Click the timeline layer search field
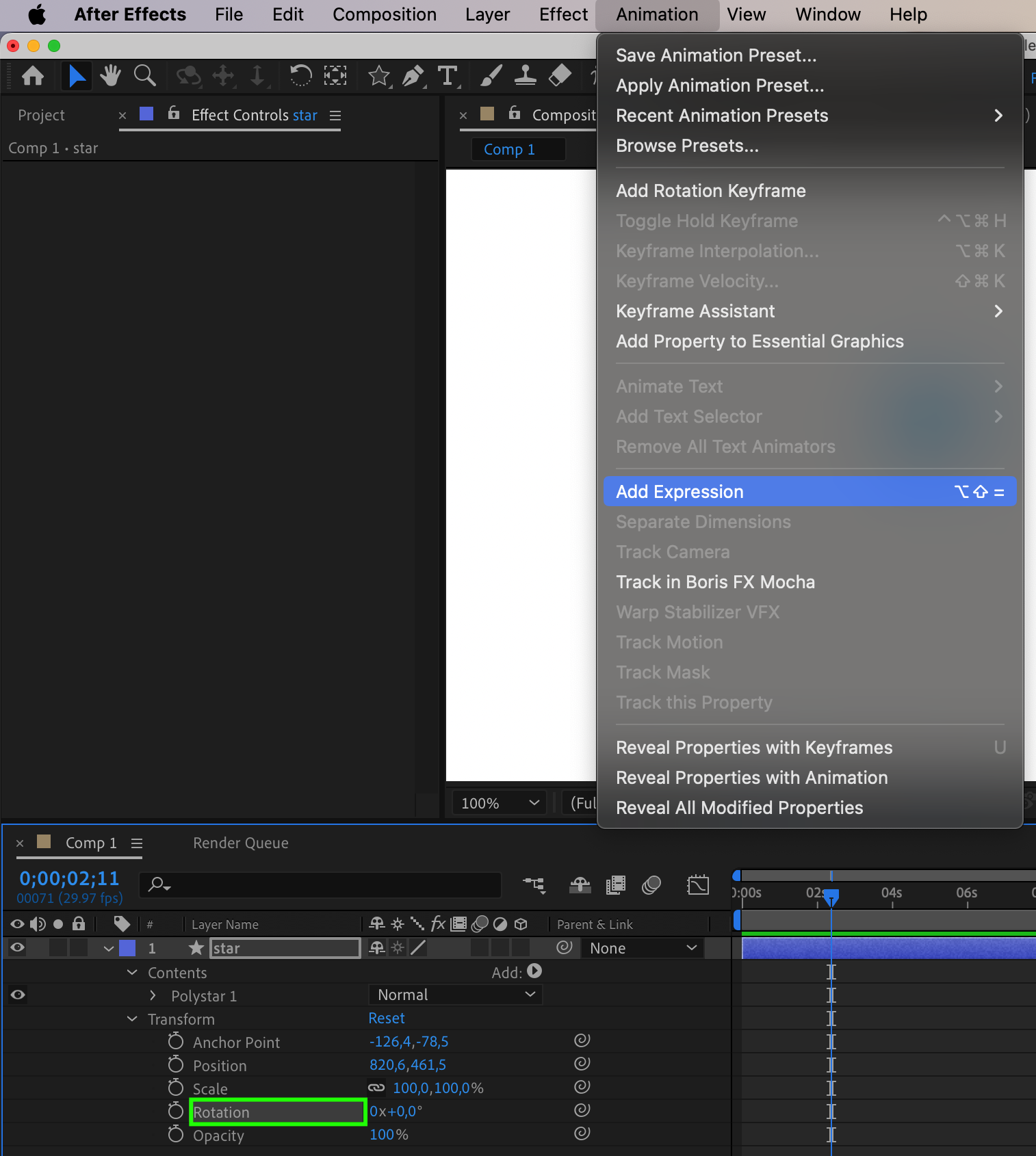Image resolution: width=1036 pixels, height=1156 pixels. (328, 884)
